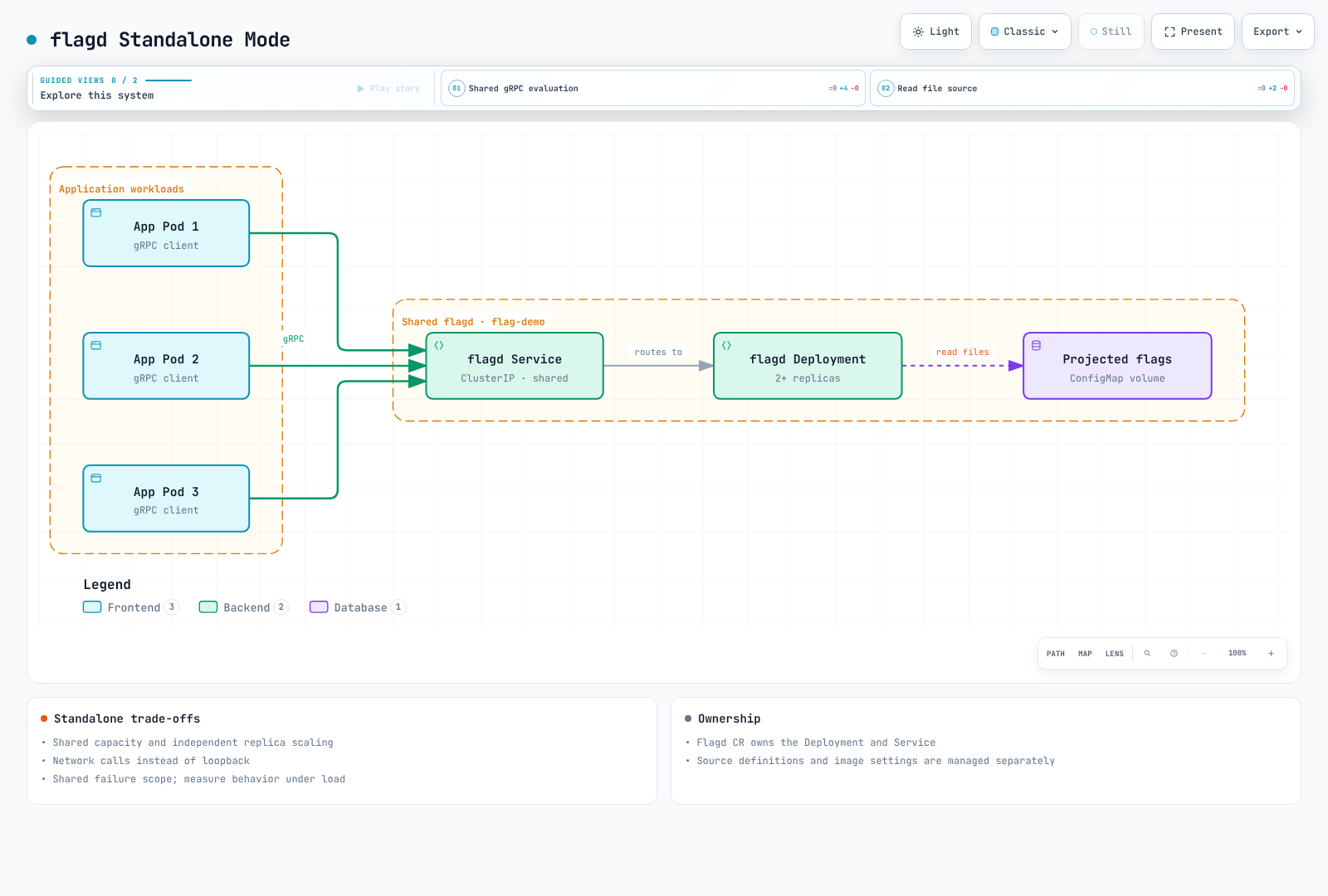1328x896 pixels.
Task: Click the window icon in App Pod 3
Action: coord(96,479)
